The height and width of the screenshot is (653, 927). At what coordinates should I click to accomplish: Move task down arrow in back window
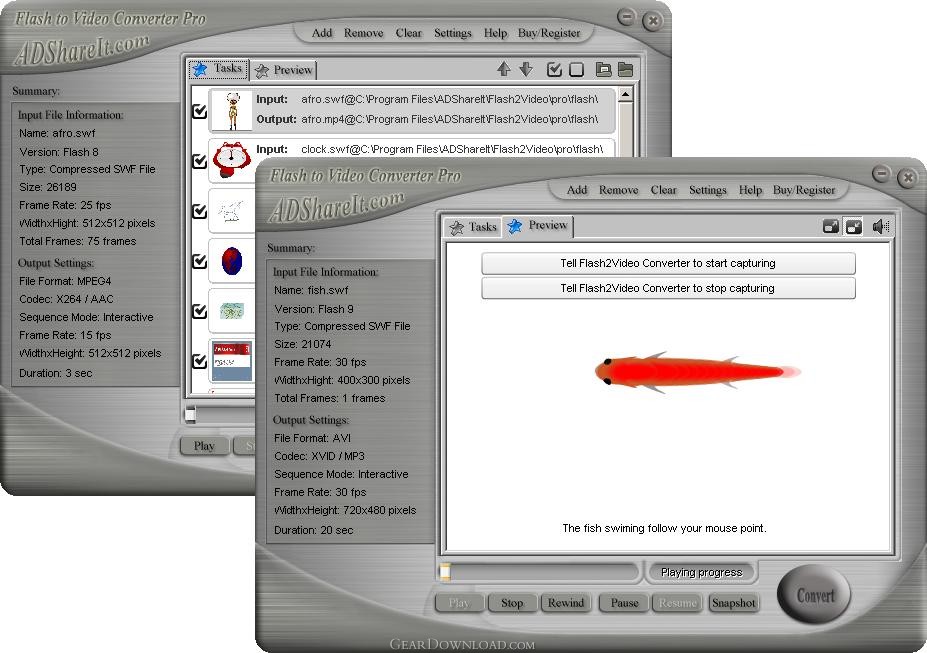[x=526, y=69]
